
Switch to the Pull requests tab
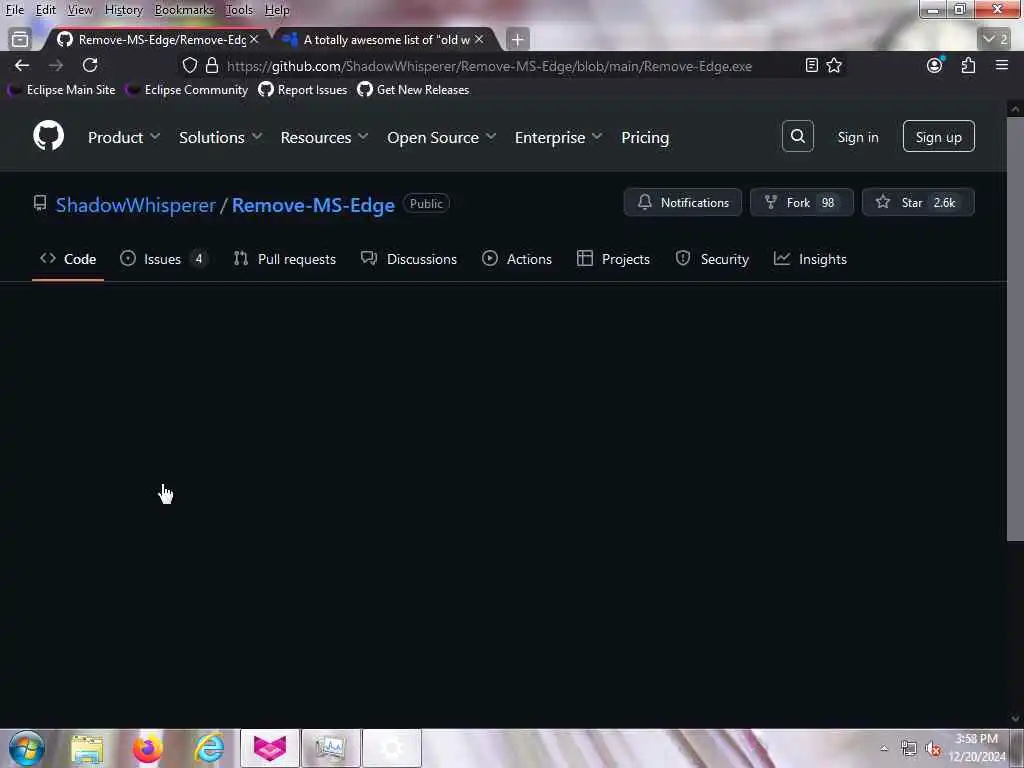(285, 259)
